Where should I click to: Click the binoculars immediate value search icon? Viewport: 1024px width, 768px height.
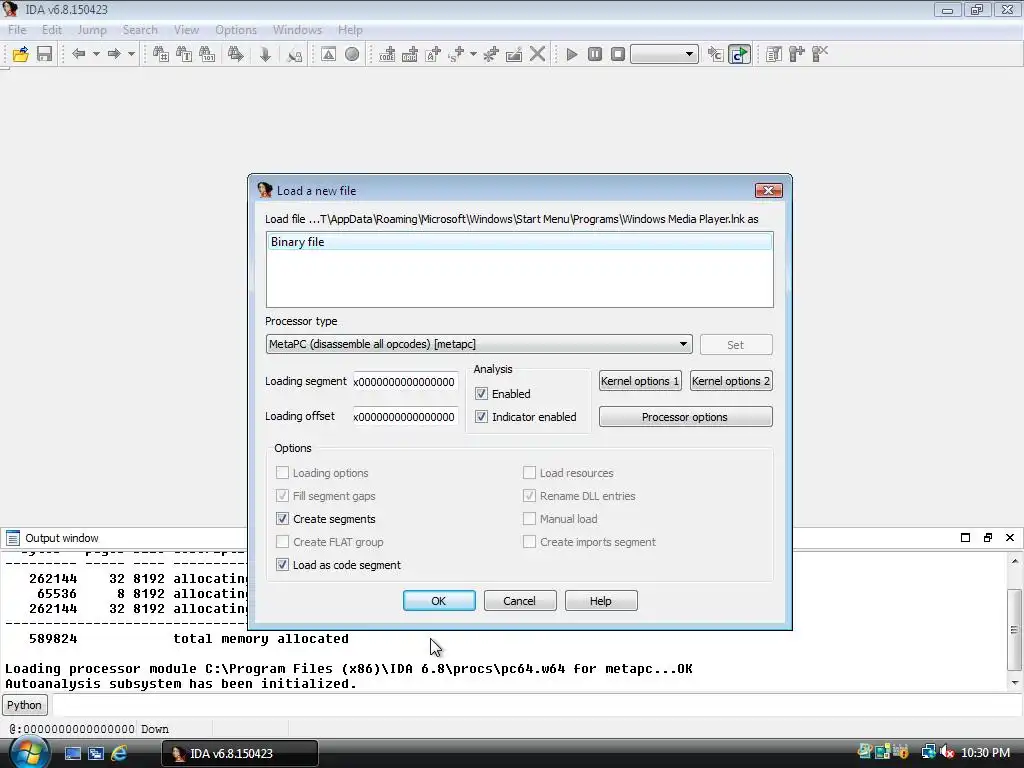coord(161,54)
